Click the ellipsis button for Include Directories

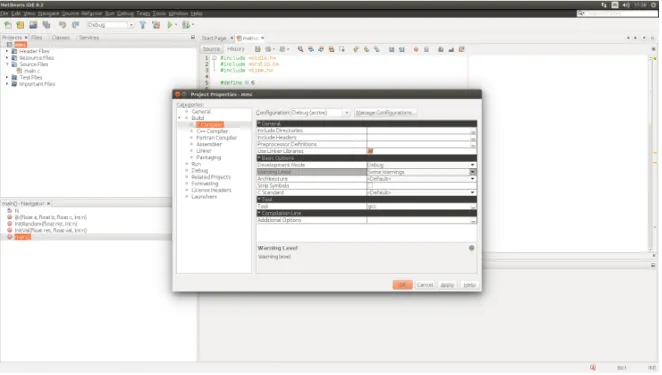tap(473, 131)
